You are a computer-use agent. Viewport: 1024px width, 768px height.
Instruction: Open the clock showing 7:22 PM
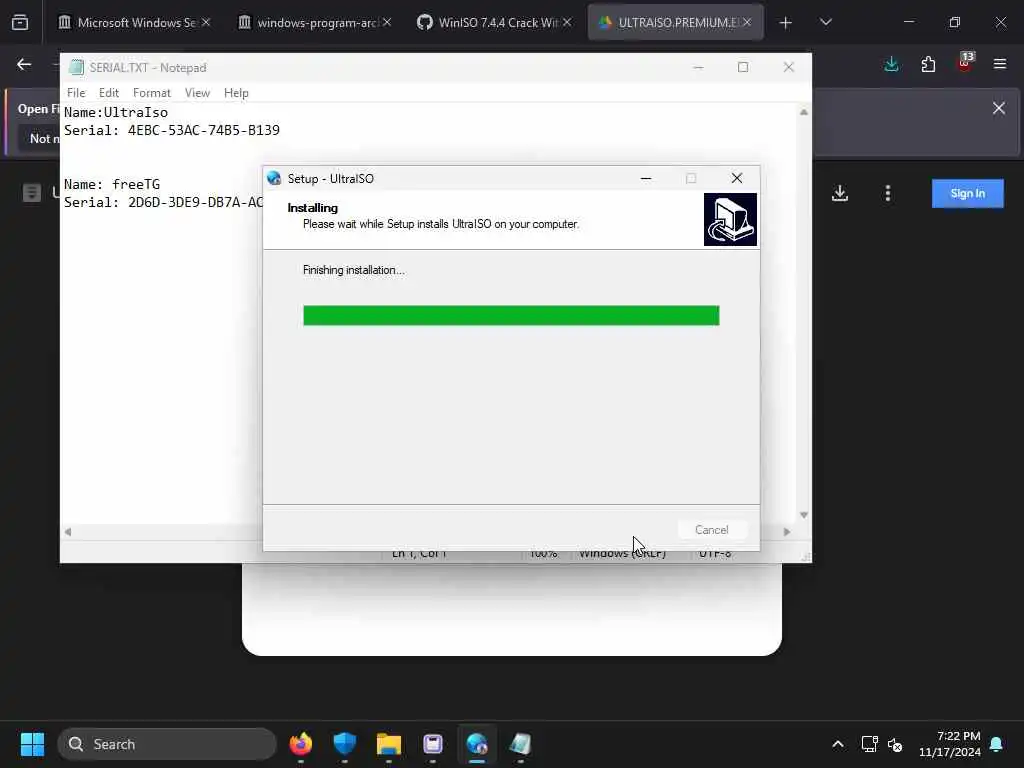click(x=950, y=744)
